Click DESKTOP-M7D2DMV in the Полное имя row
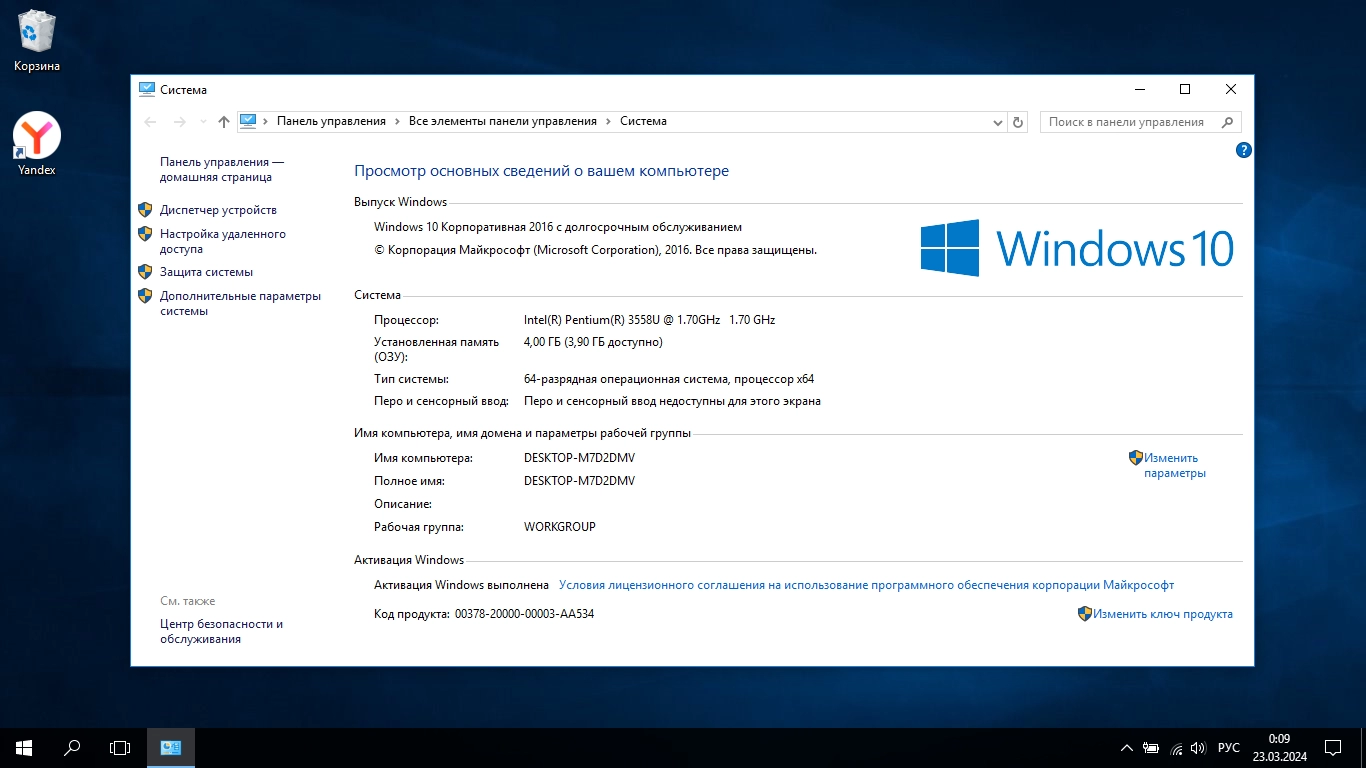This screenshot has width=1366, height=768. [579, 481]
